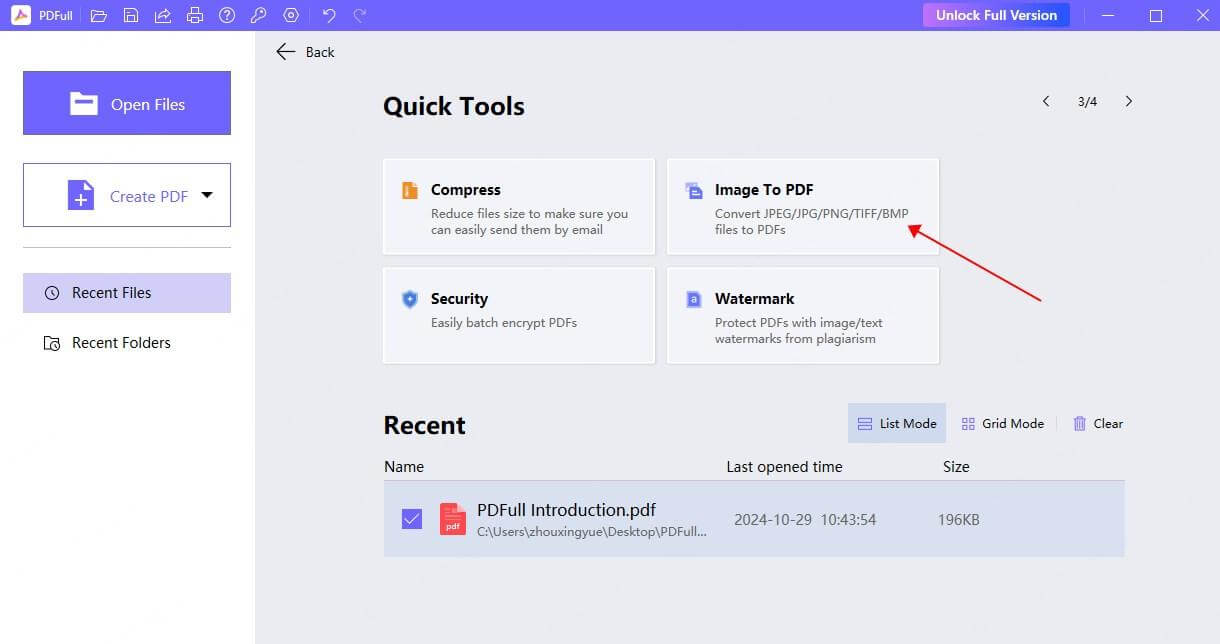This screenshot has height=644, width=1220.
Task: Click the open folder icon in title bar
Action: 98,15
